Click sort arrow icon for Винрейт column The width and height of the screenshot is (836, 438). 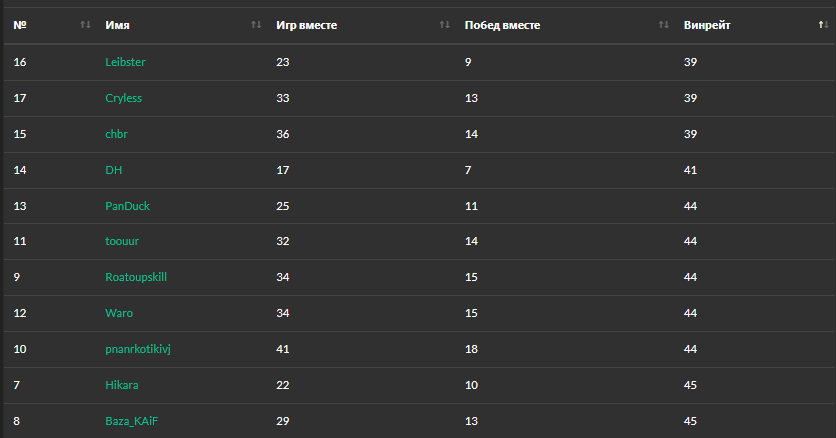pos(822,25)
